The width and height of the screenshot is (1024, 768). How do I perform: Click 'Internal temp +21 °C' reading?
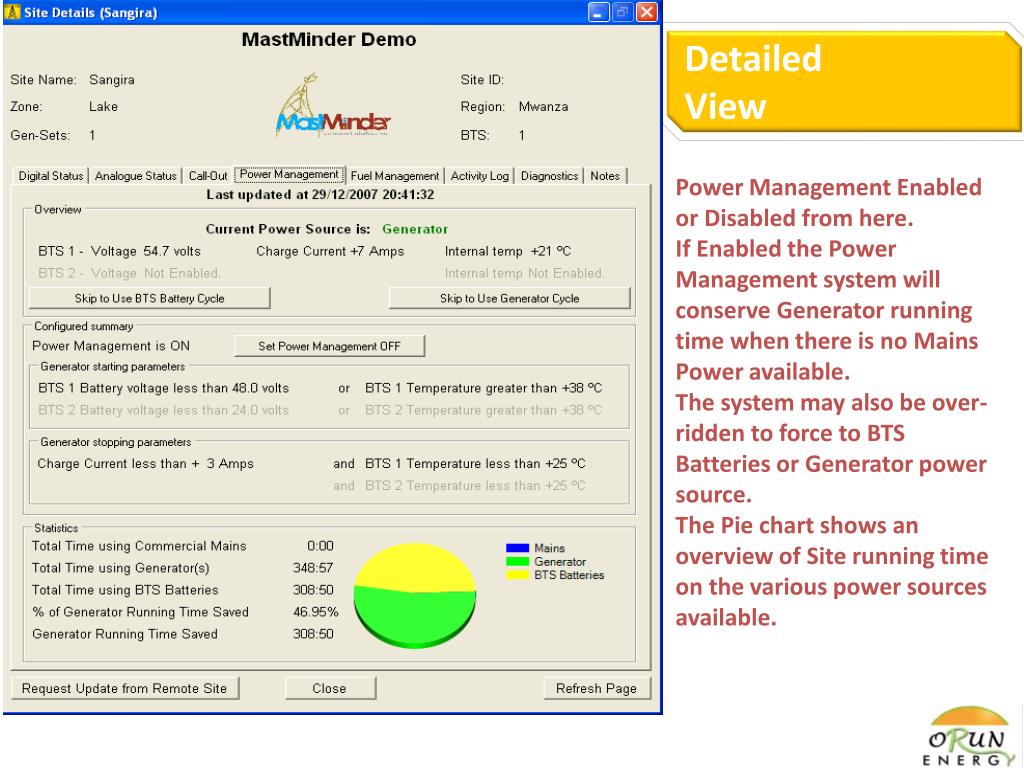pos(507,251)
